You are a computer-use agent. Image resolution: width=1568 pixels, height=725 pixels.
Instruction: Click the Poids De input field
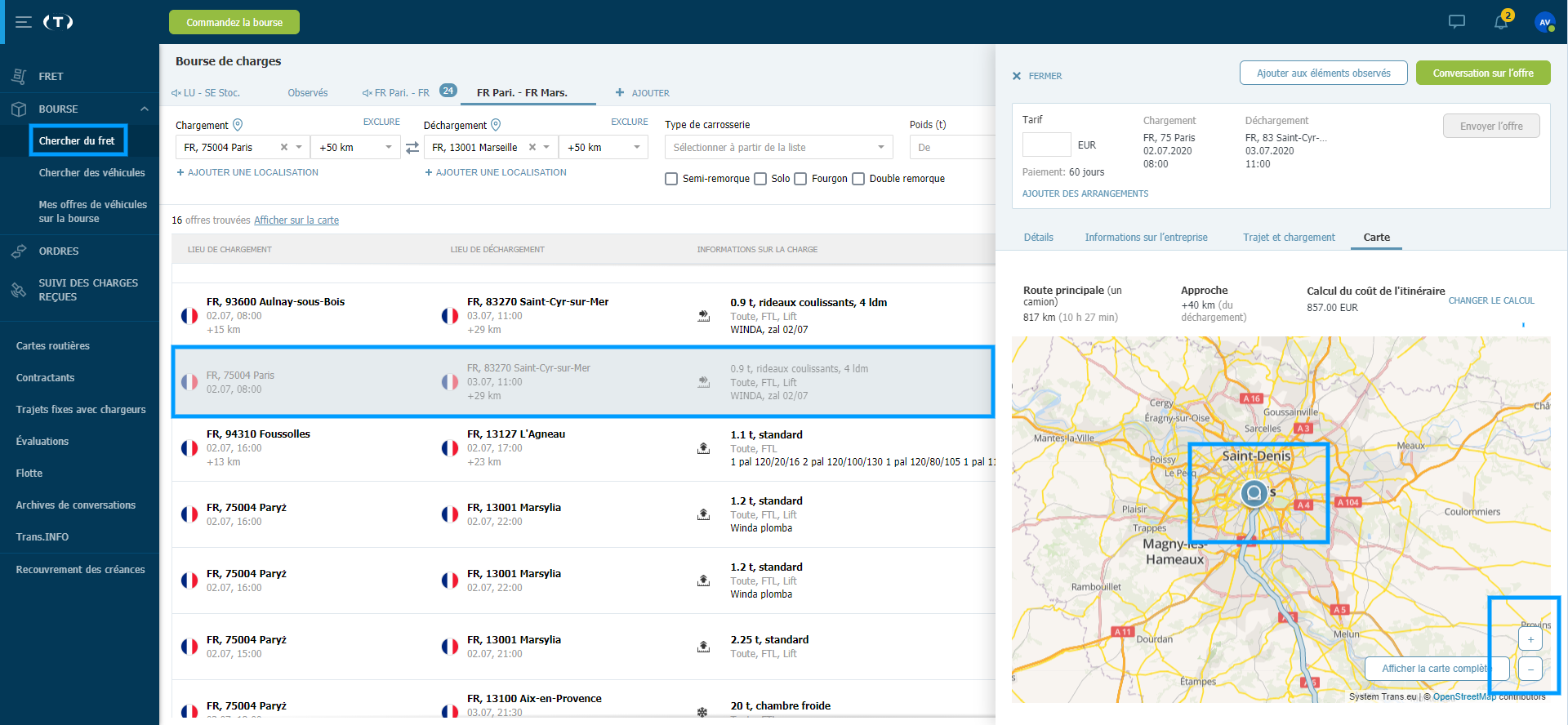pyautogui.click(x=952, y=147)
